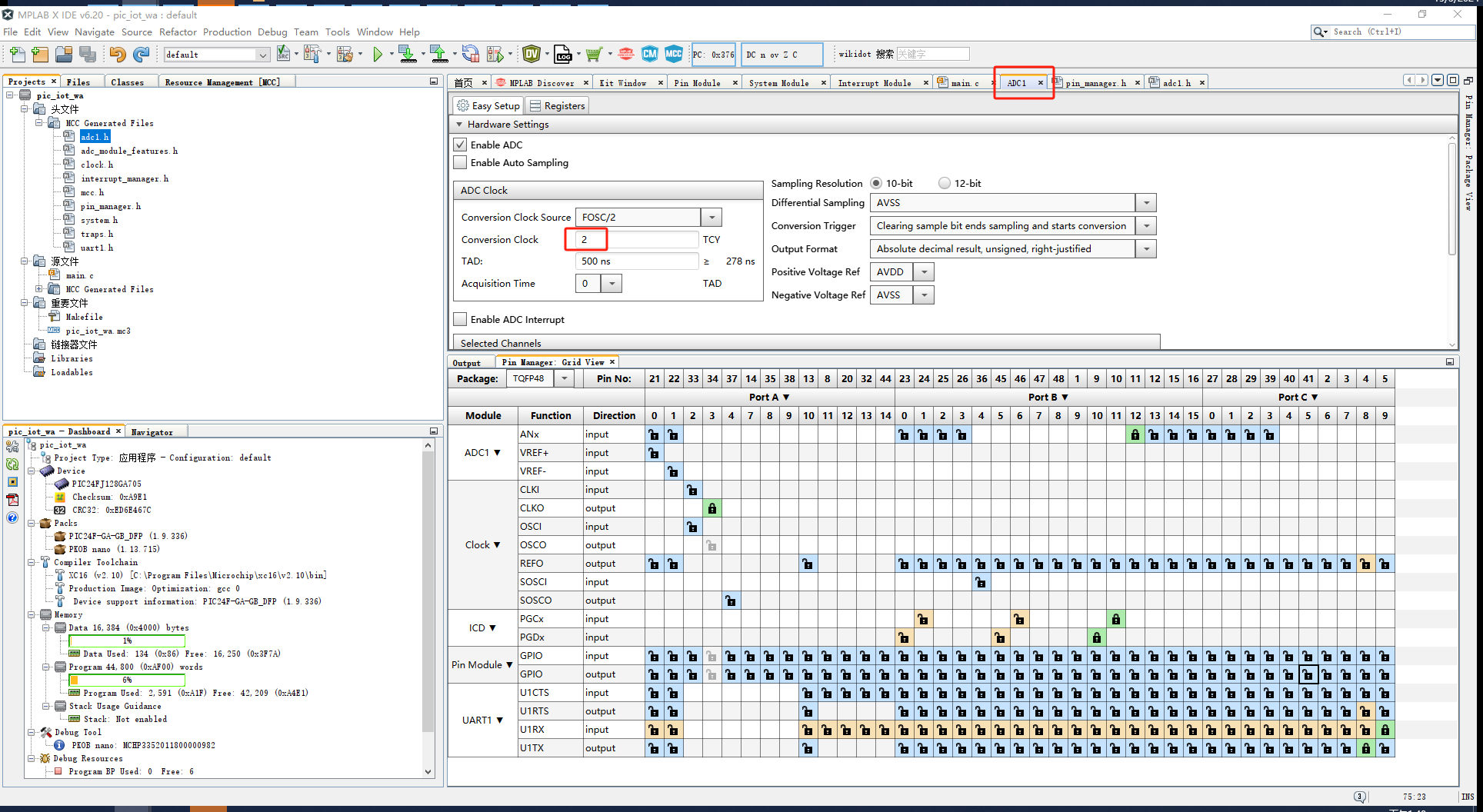This screenshot has width=1483, height=812.
Task: Click the Conversion Clock value field
Action: point(637,240)
